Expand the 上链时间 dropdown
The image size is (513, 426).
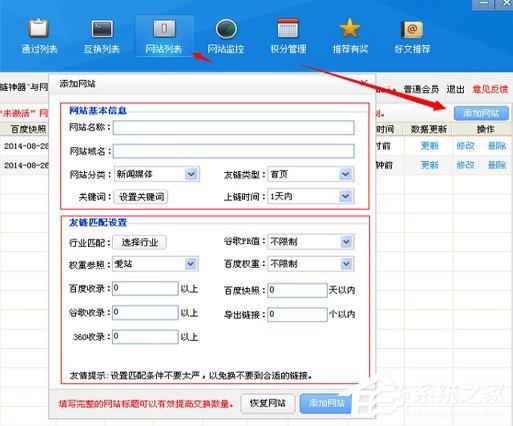311,196
